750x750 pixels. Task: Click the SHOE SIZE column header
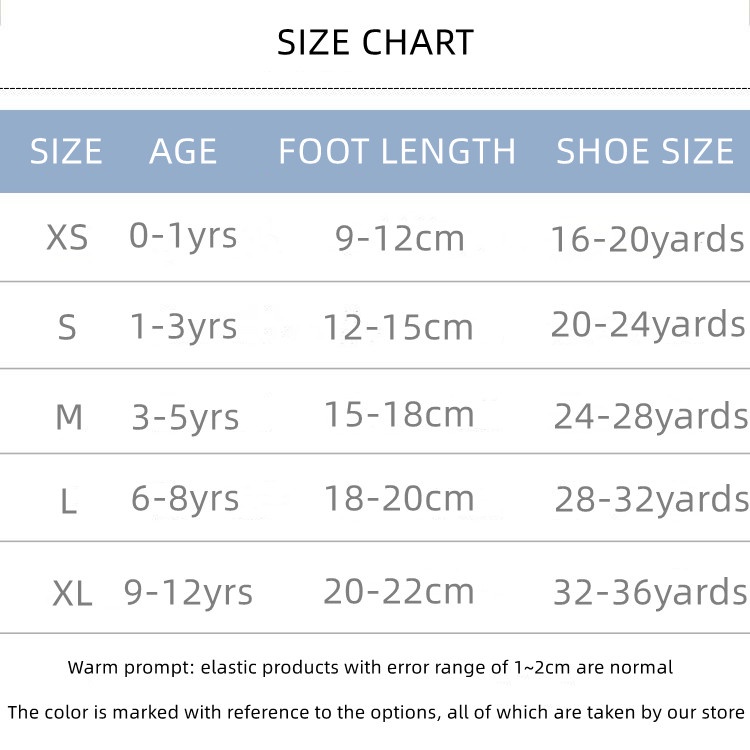tap(645, 151)
